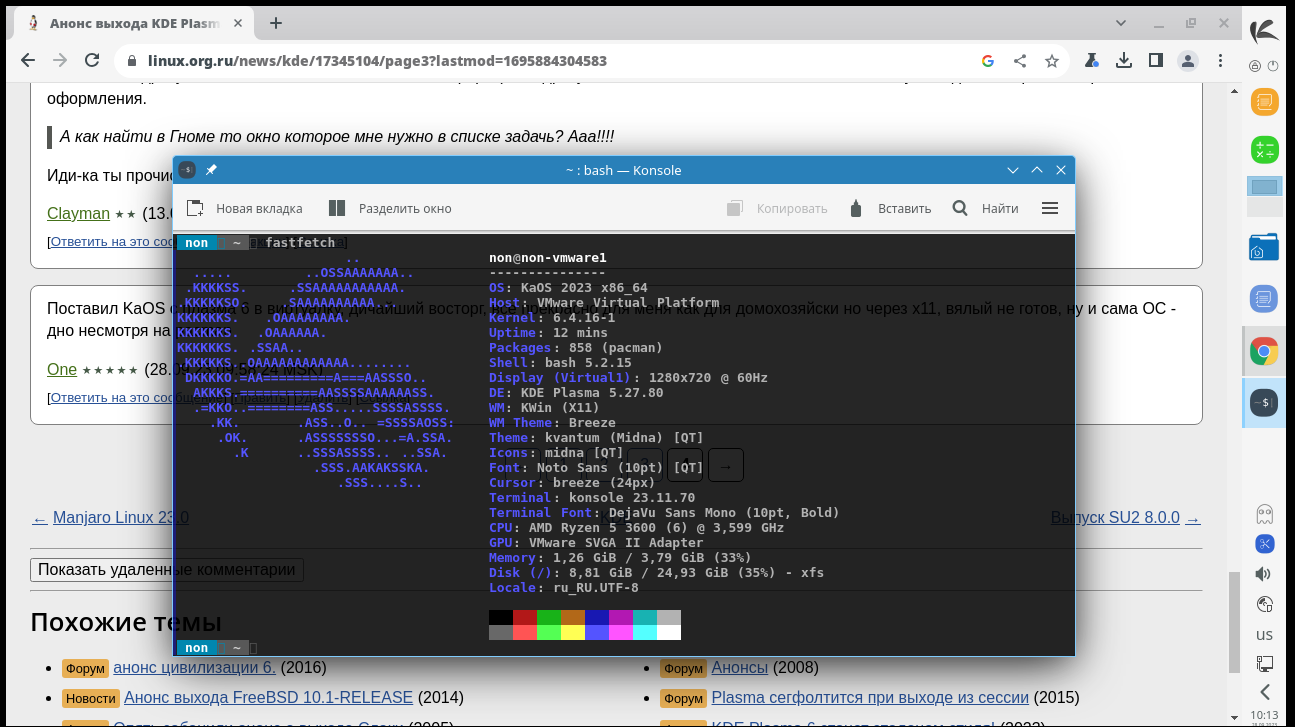This screenshot has height=727, width=1295.
Task: Open 'Анонс выхода FreeBSD 10.1-RELEASE' link
Action: pyautogui.click(x=268, y=697)
